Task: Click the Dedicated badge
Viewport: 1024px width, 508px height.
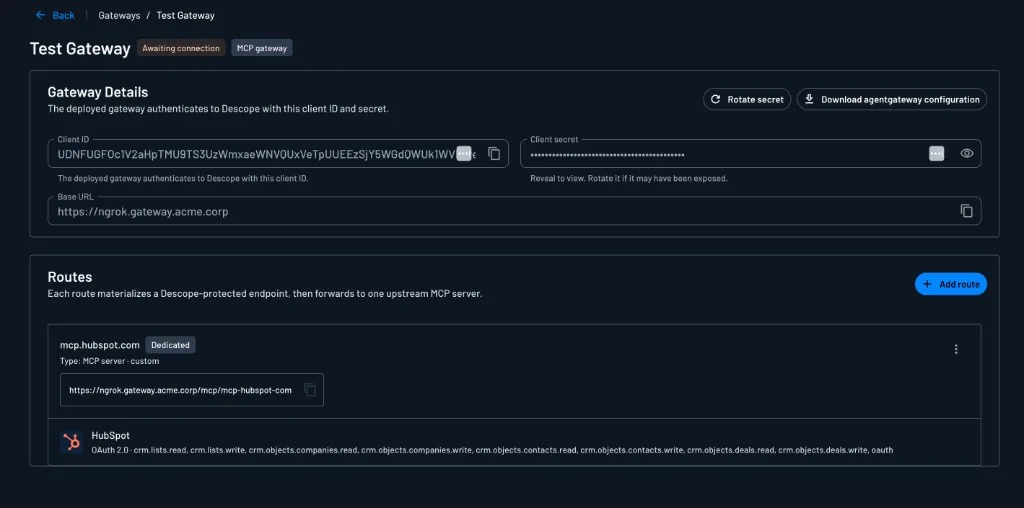Action: [x=170, y=345]
